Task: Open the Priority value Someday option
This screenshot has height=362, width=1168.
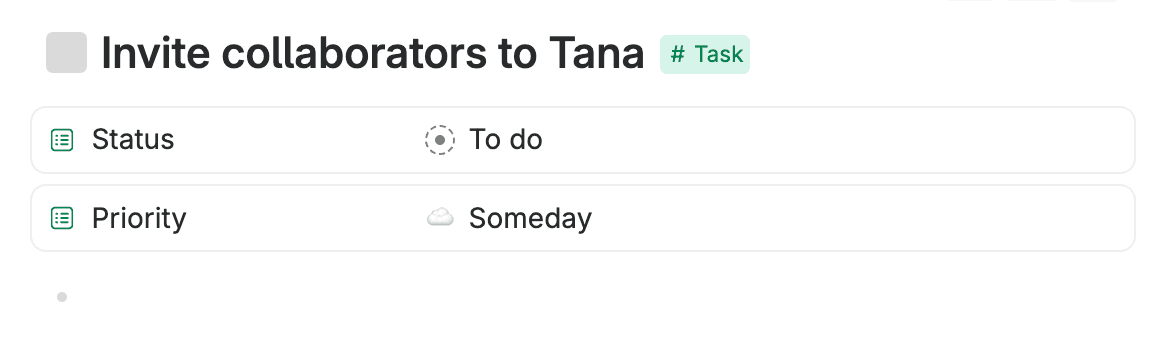Action: click(x=530, y=218)
